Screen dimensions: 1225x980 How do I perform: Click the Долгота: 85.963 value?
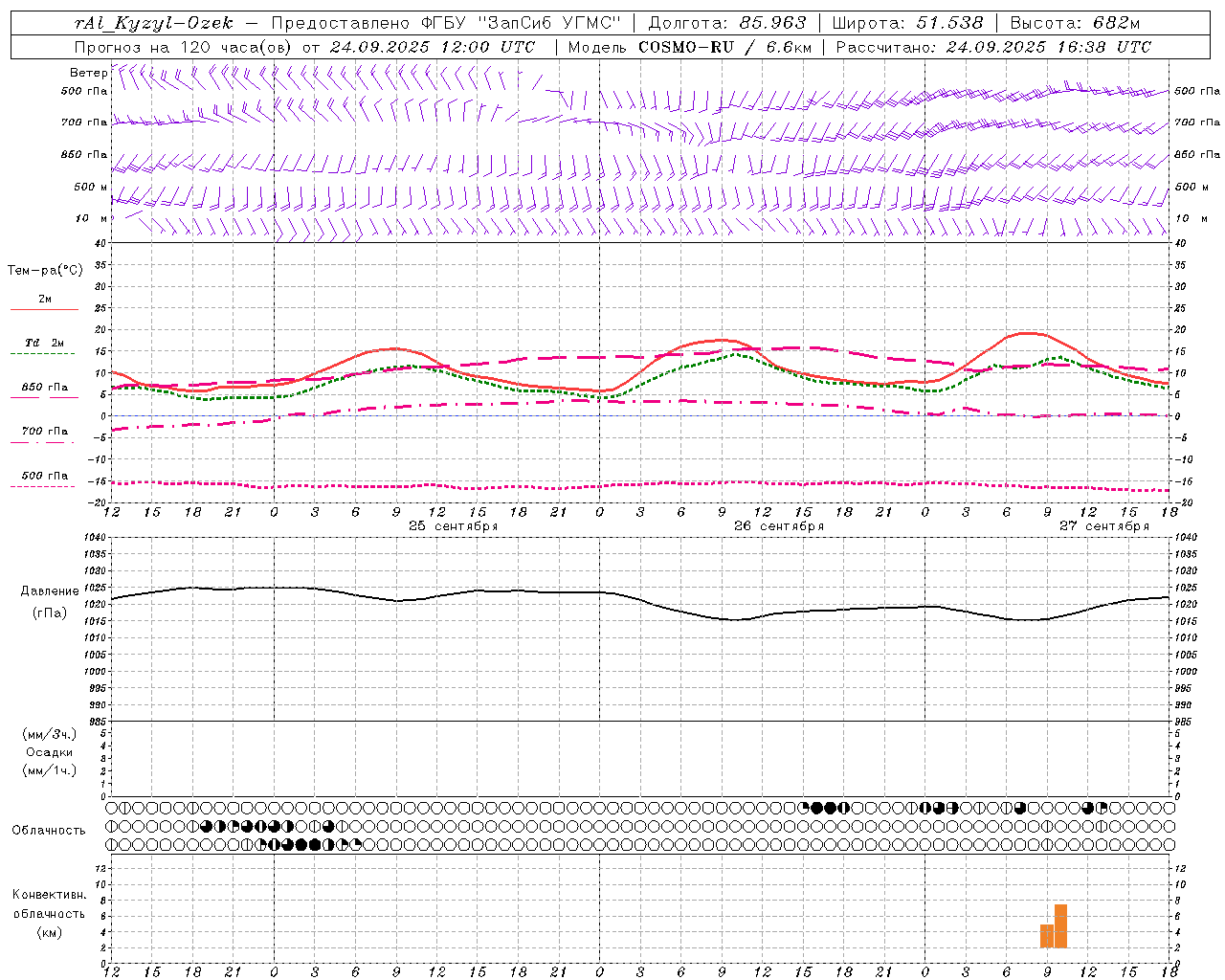[x=727, y=23]
